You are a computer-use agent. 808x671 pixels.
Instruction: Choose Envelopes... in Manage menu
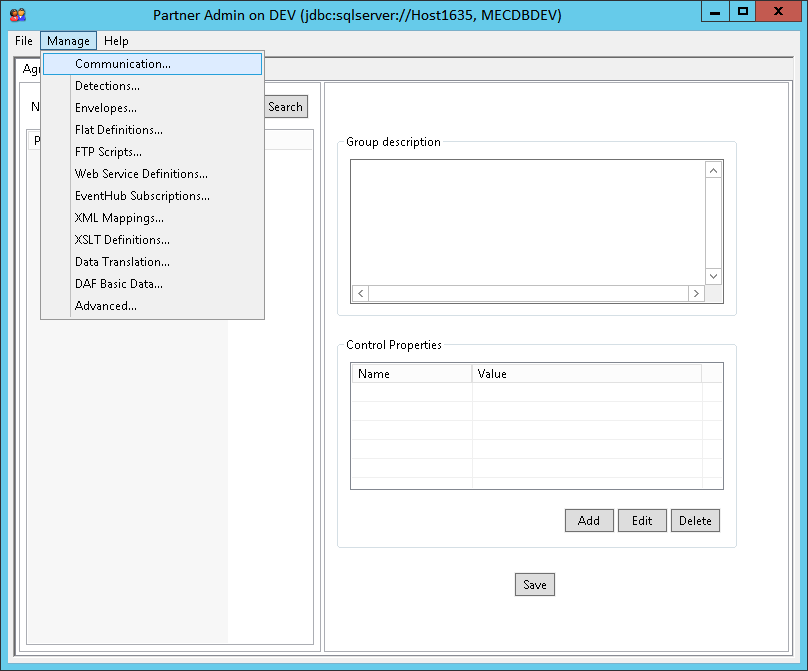(x=106, y=108)
